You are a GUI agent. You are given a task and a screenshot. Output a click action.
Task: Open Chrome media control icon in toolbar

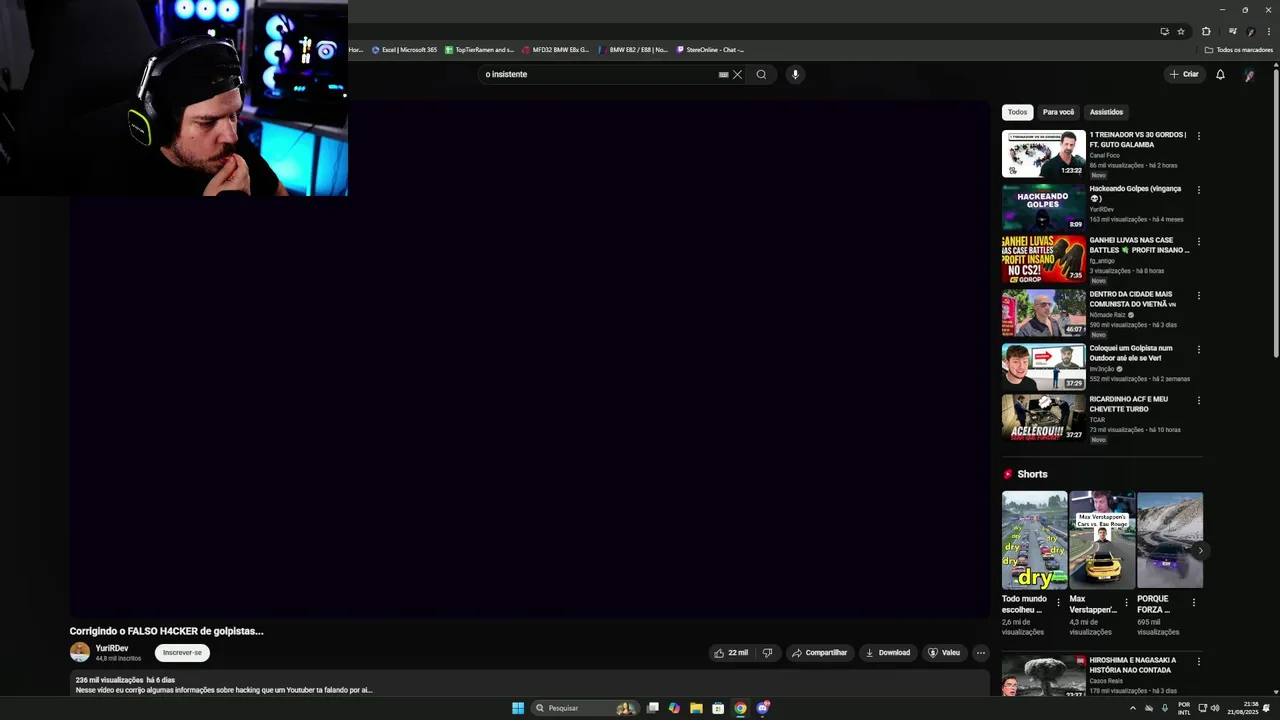(1232, 31)
